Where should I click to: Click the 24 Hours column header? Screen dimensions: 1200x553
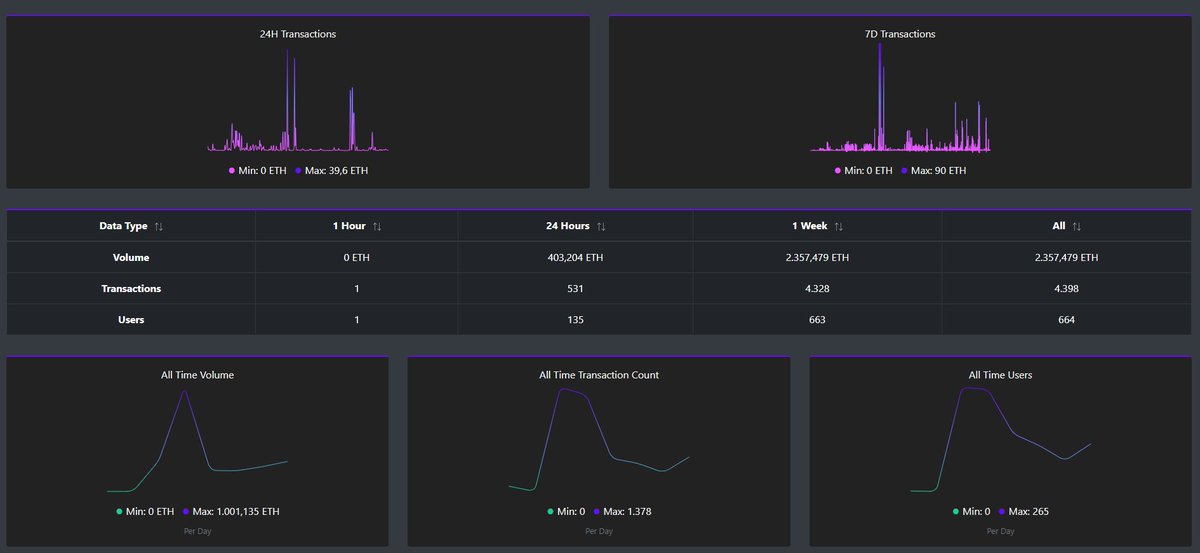[x=575, y=226]
